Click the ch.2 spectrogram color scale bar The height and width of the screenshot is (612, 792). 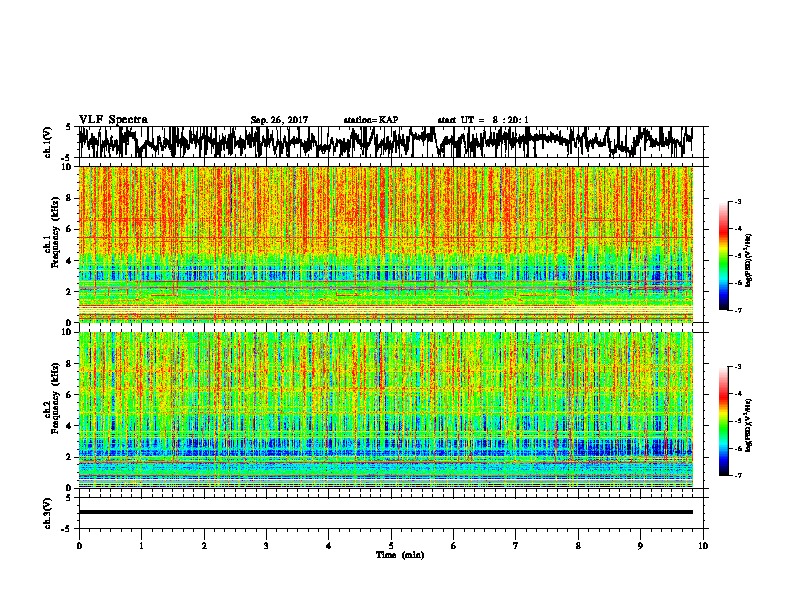pos(723,421)
